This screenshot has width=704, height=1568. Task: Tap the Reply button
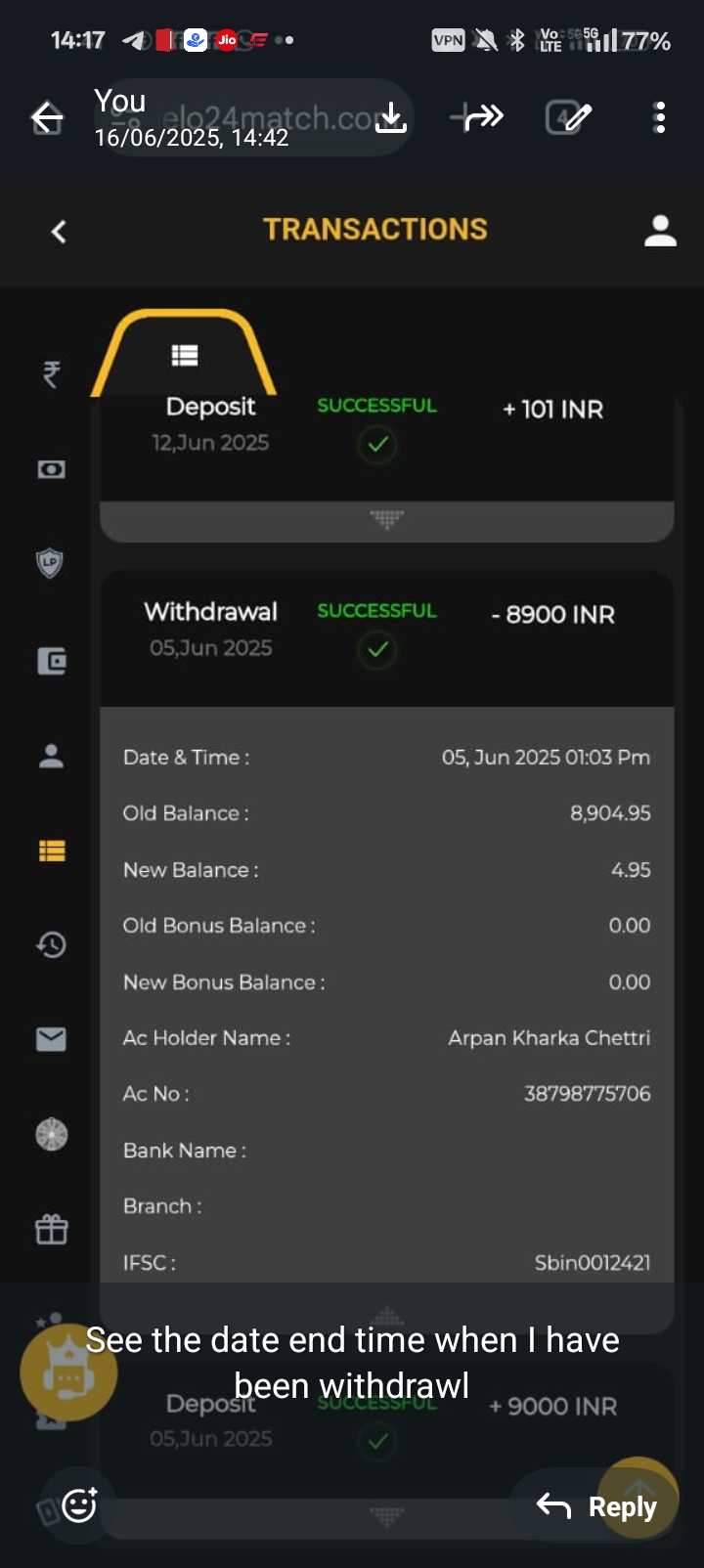click(x=598, y=1506)
